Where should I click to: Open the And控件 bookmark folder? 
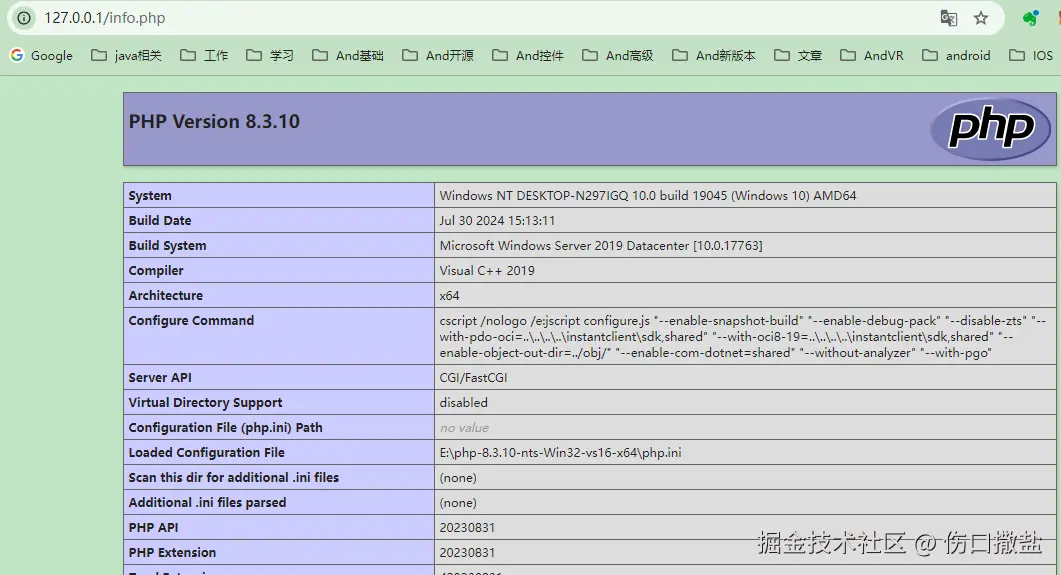(528, 55)
